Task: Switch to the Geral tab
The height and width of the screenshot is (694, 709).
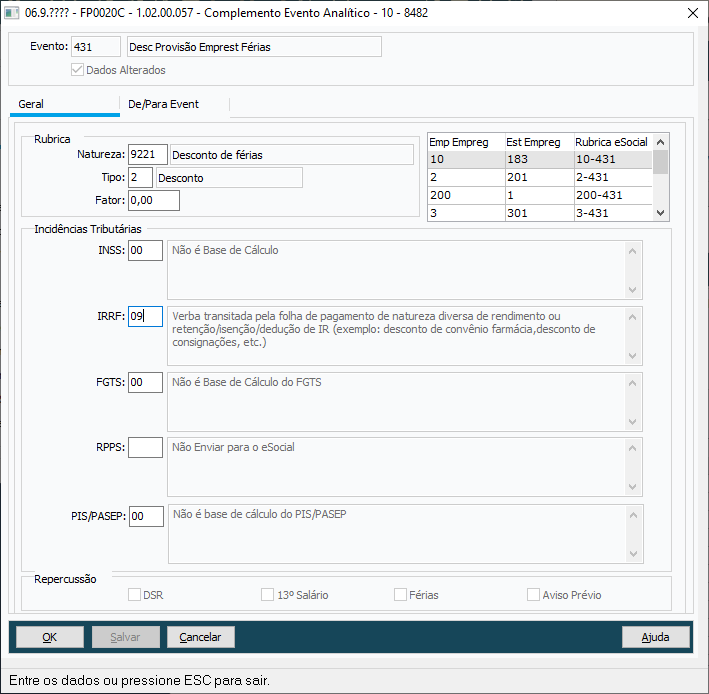Action: [x=65, y=104]
